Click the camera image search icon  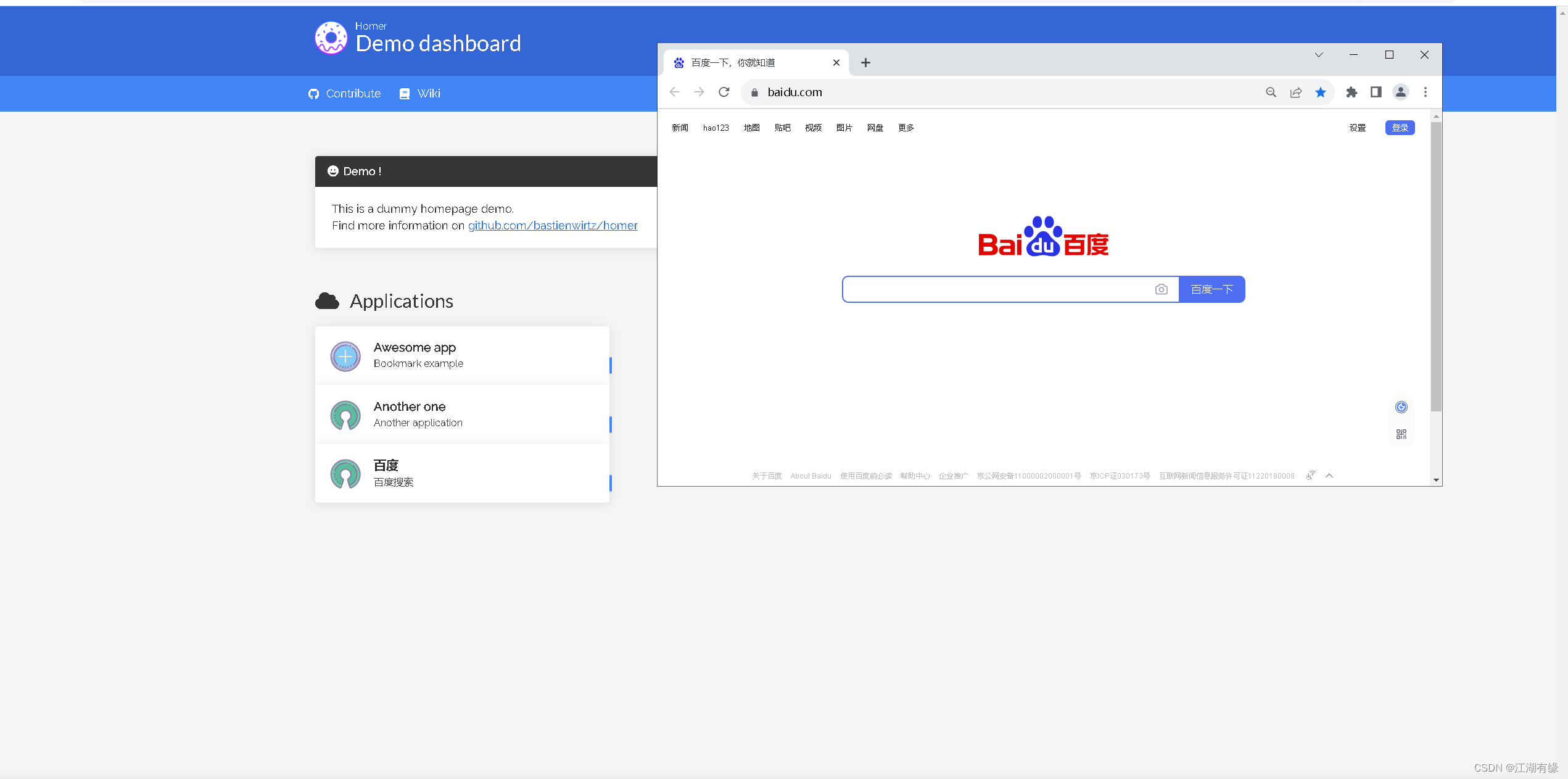1161,289
